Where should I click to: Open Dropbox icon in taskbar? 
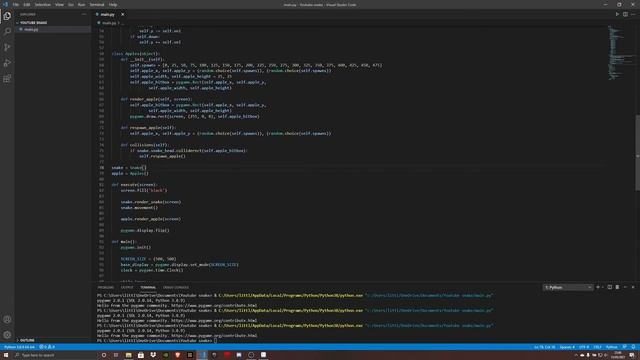(x=153, y=355)
